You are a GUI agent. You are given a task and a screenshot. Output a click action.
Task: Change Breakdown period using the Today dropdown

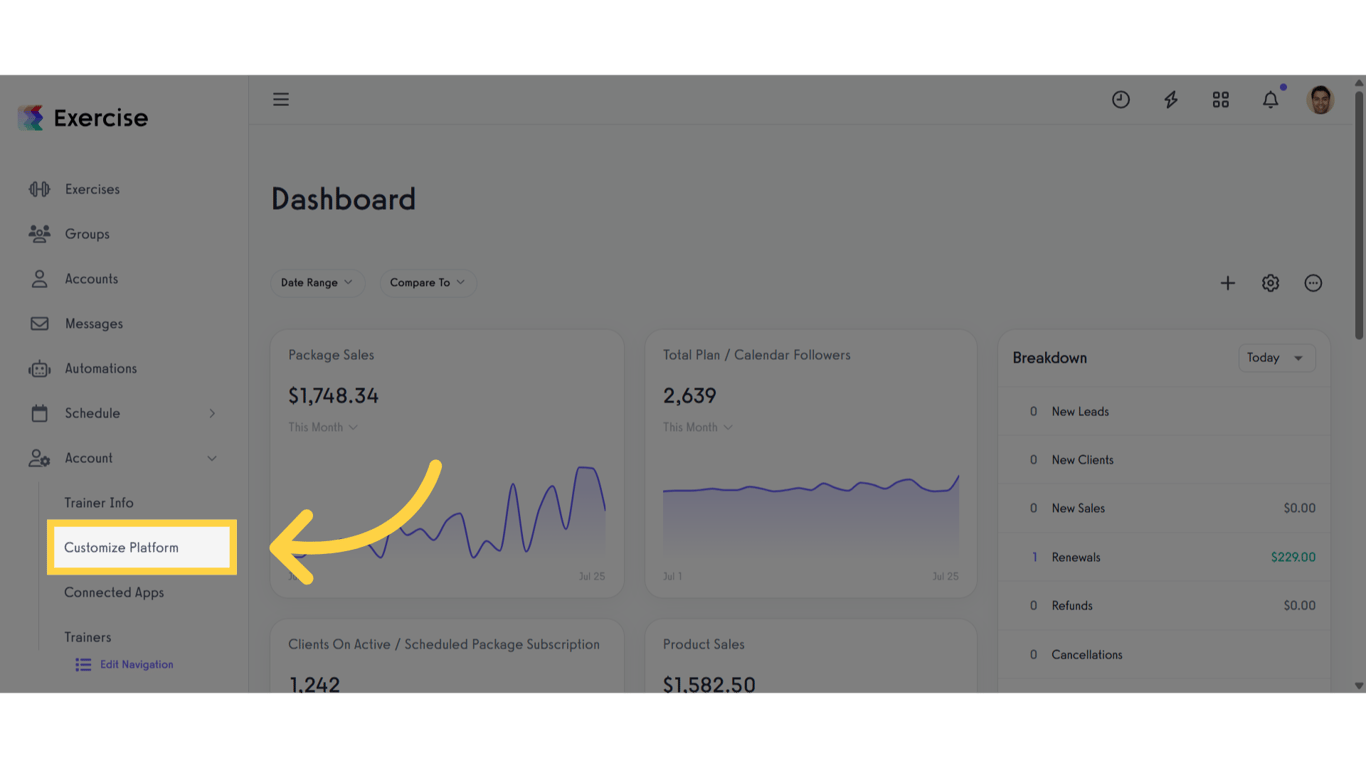[x=1276, y=357]
